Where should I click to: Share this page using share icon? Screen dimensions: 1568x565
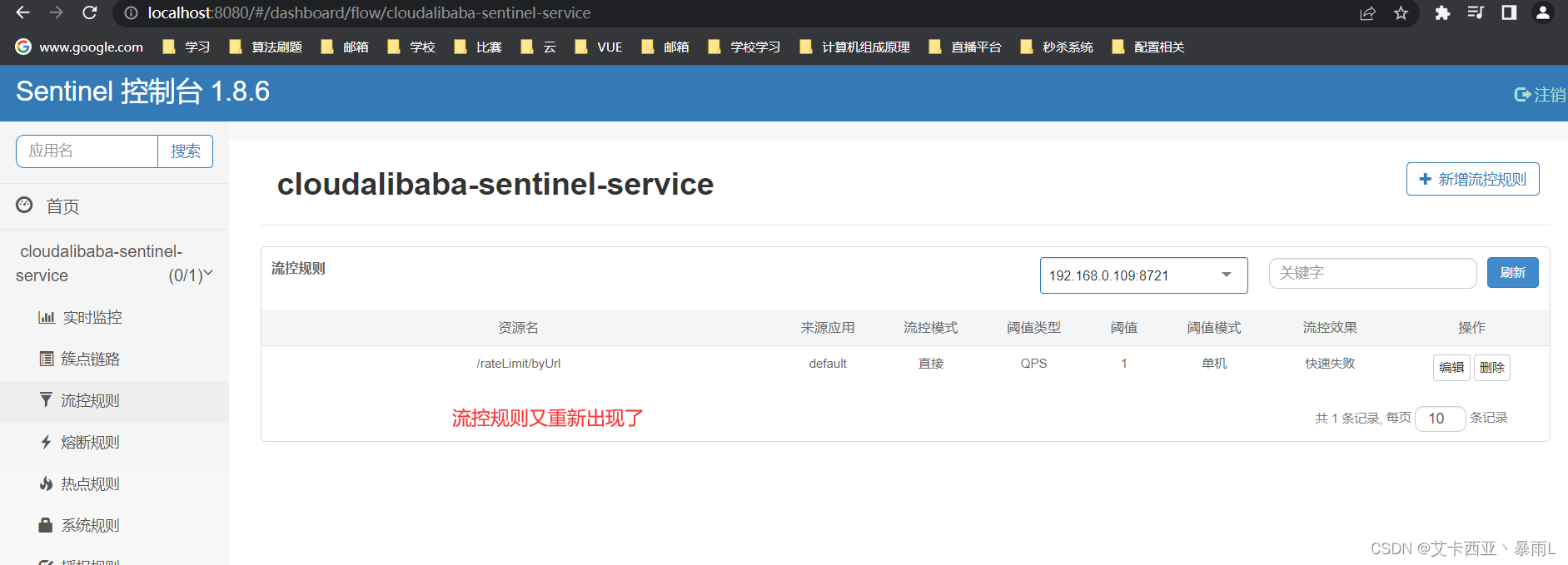(1367, 13)
